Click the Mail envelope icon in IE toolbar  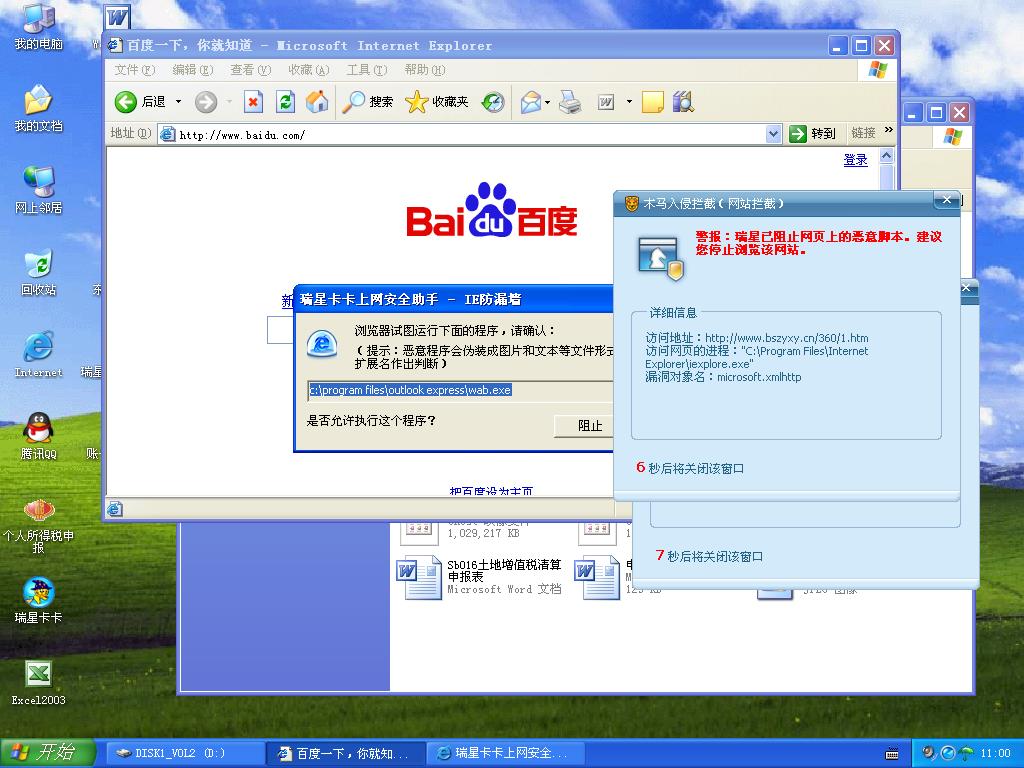pyautogui.click(x=531, y=102)
